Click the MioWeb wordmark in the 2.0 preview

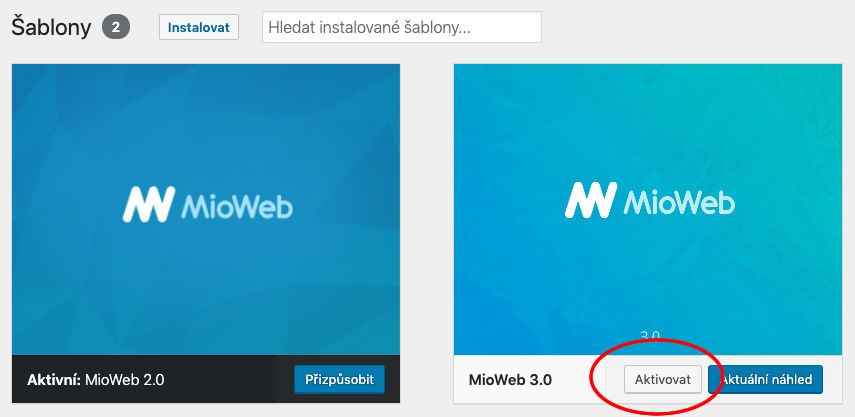click(237, 206)
